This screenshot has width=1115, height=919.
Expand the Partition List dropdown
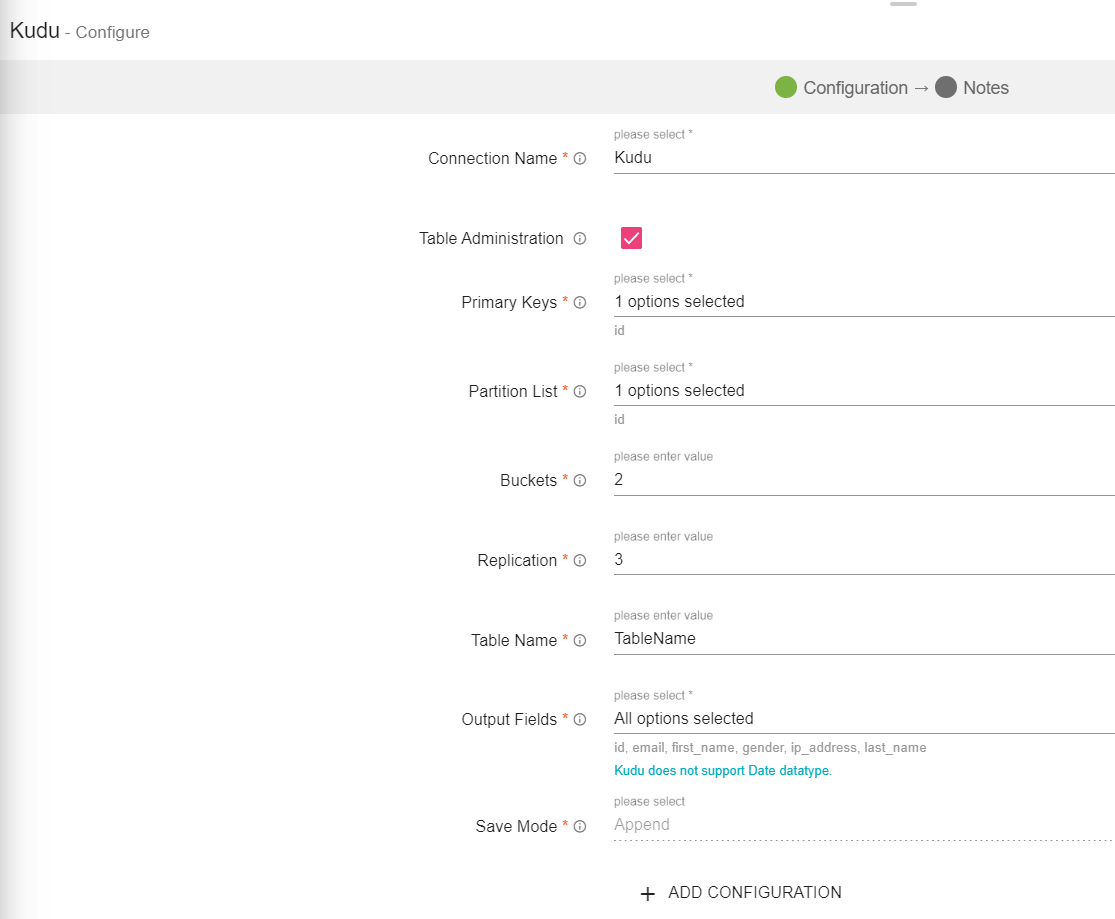862,391
